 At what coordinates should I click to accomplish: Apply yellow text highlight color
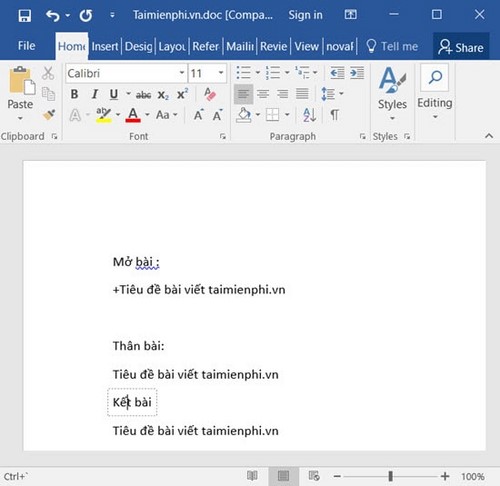[104, 115]
